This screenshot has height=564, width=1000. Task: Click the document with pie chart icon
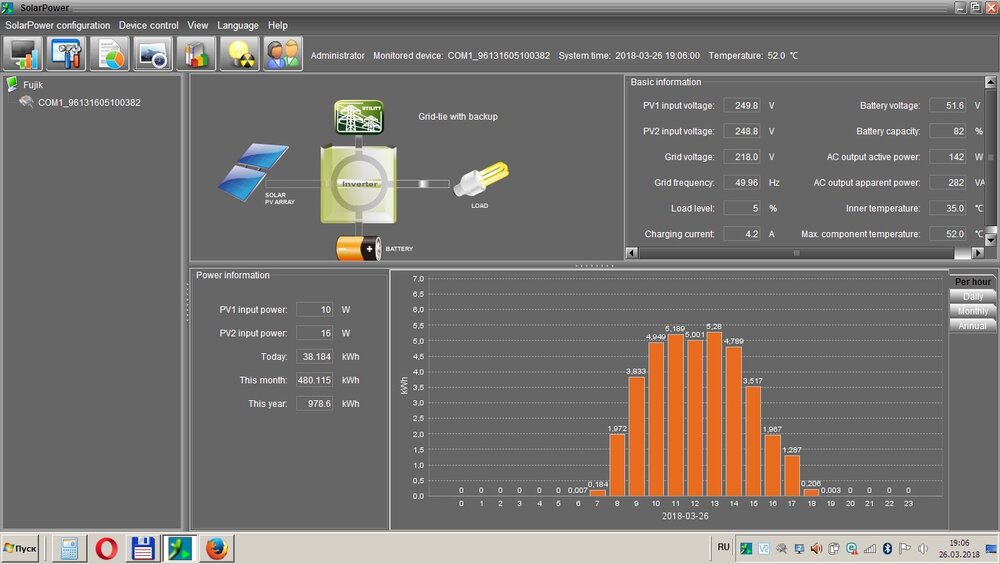tap(110, 54)
